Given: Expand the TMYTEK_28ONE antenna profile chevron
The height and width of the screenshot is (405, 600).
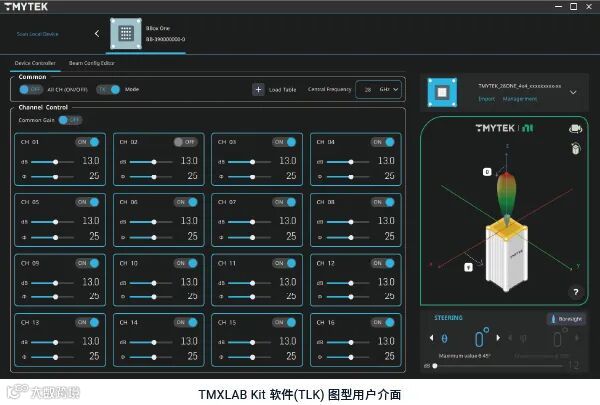Looking at the screenshot, I should pyautogui.click(x=573, y=92).
